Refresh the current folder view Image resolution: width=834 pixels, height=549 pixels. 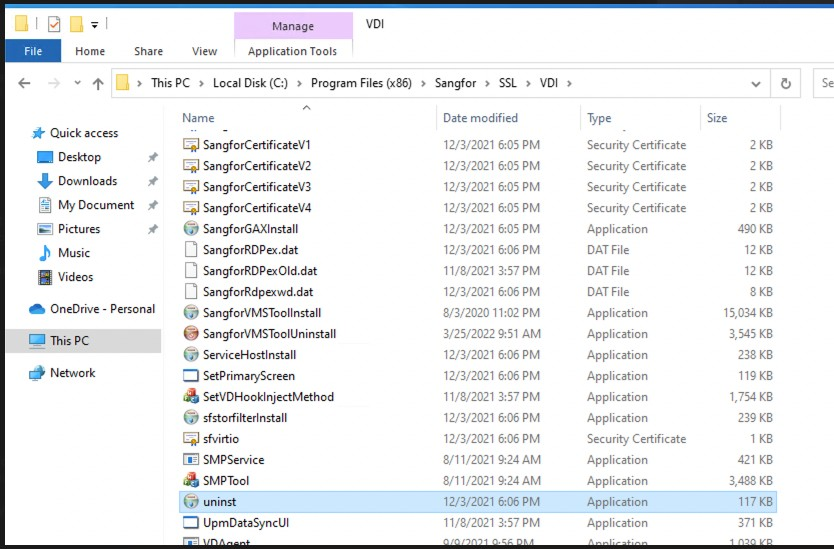[x=786, y=84]
